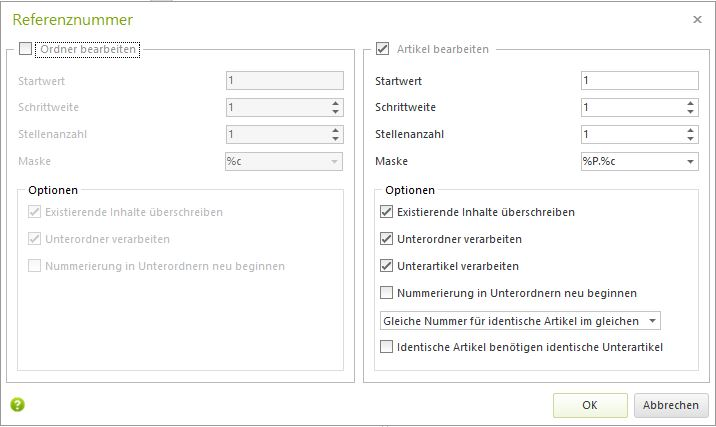The image size is (716, 427).
Task: Increase Artikel Schrittweite with up arrow
Action: (690, 103)
